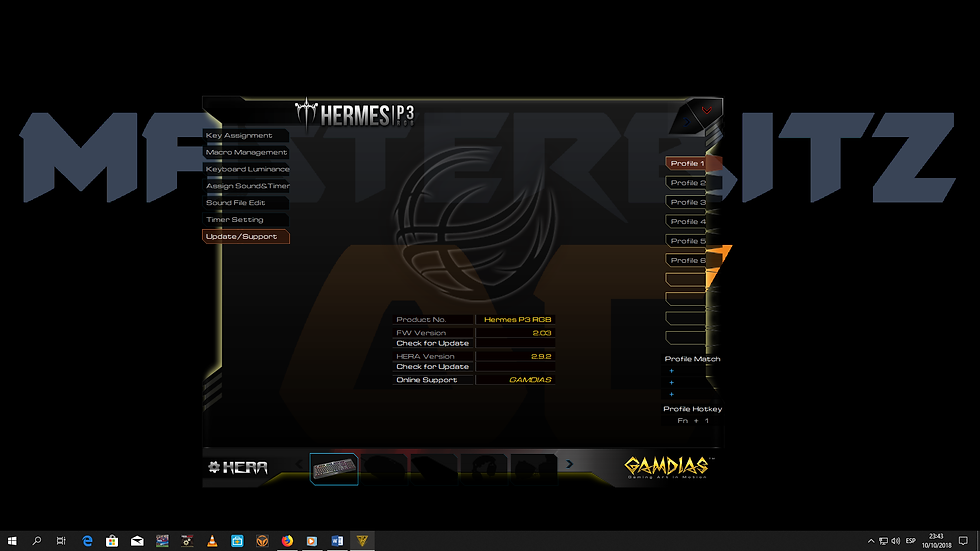Select Profile 5
The image size is (980, 551).
tap(688, 241)
